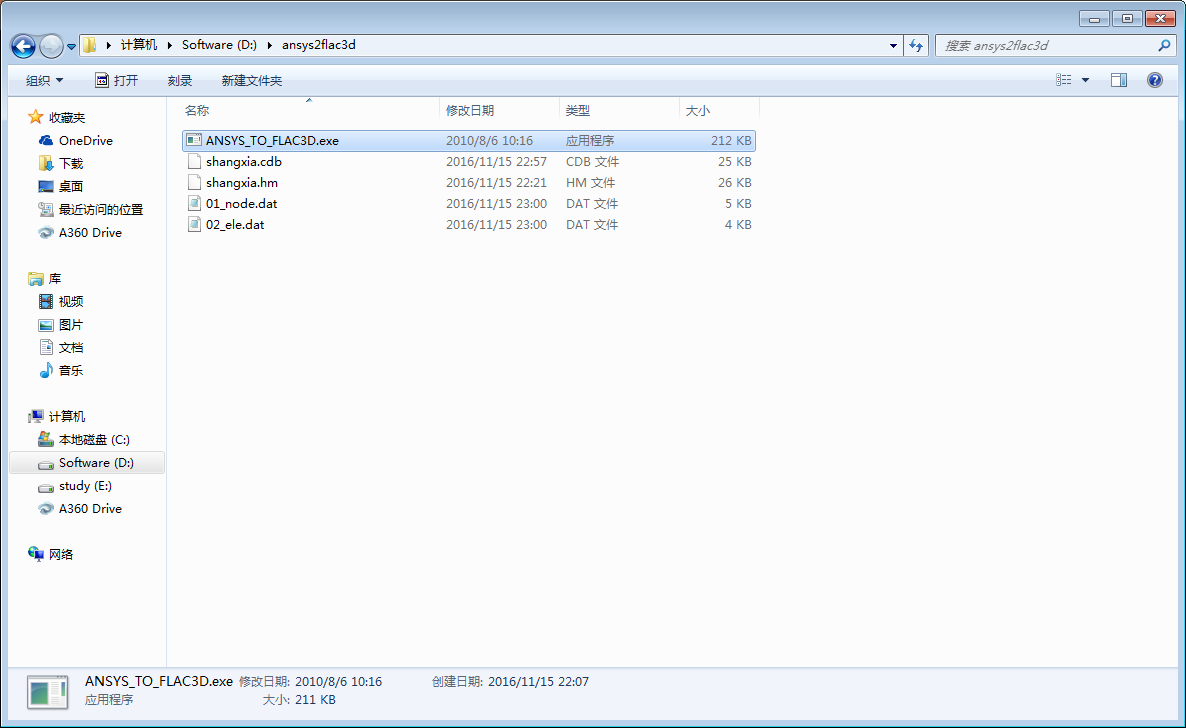Toggle the preview pane icon
This screenshot has width=1186, height=728.
1119,80
